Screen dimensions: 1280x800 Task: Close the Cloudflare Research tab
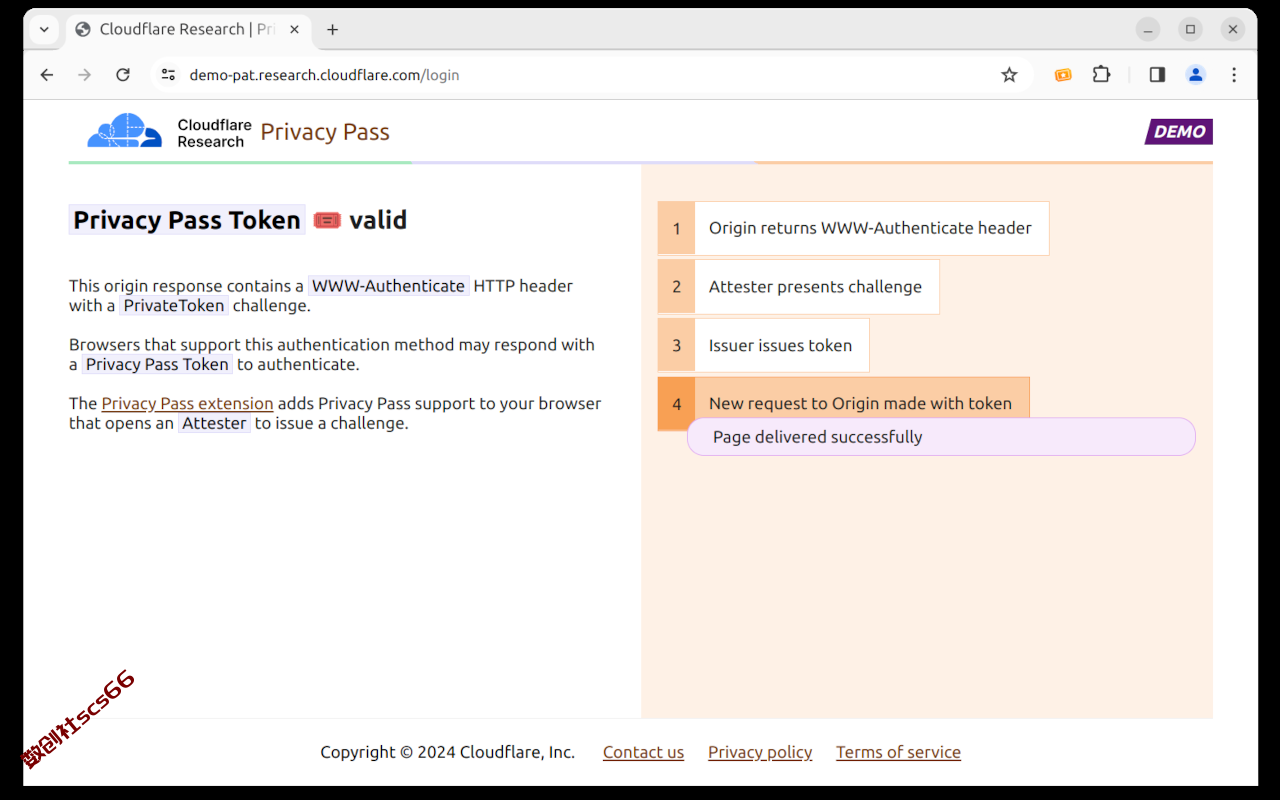point(294,29)
